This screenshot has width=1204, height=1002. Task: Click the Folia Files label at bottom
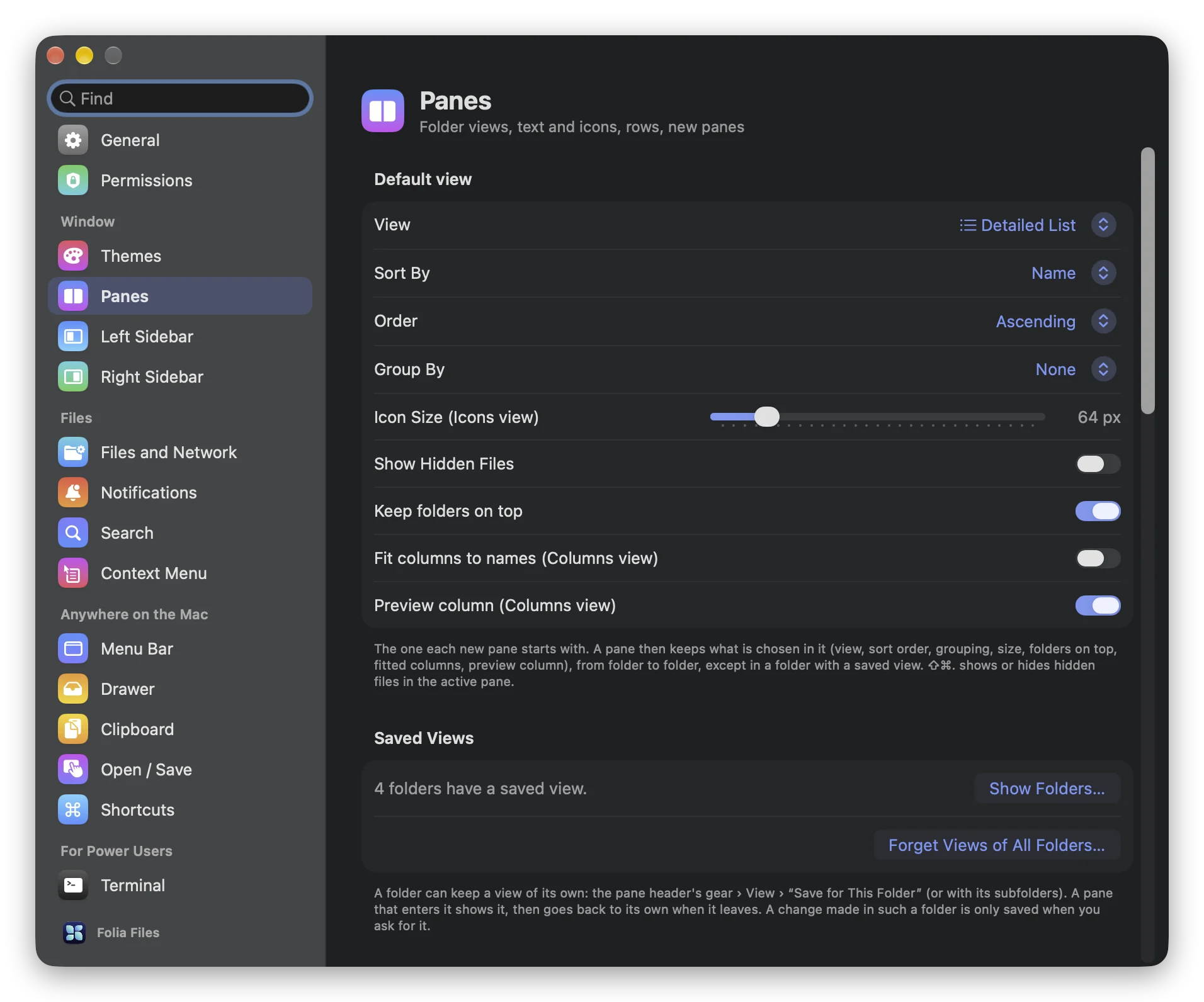pos(128,932)
